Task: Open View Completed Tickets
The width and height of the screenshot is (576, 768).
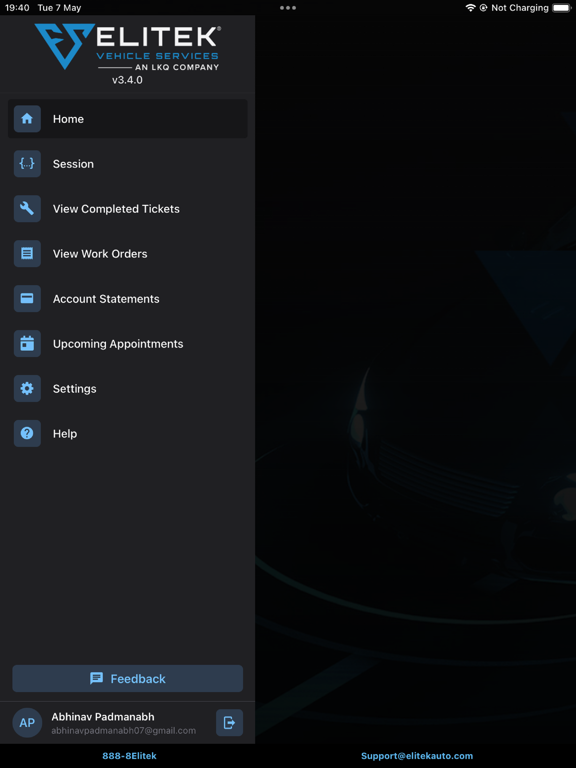Action: point(127,209)
